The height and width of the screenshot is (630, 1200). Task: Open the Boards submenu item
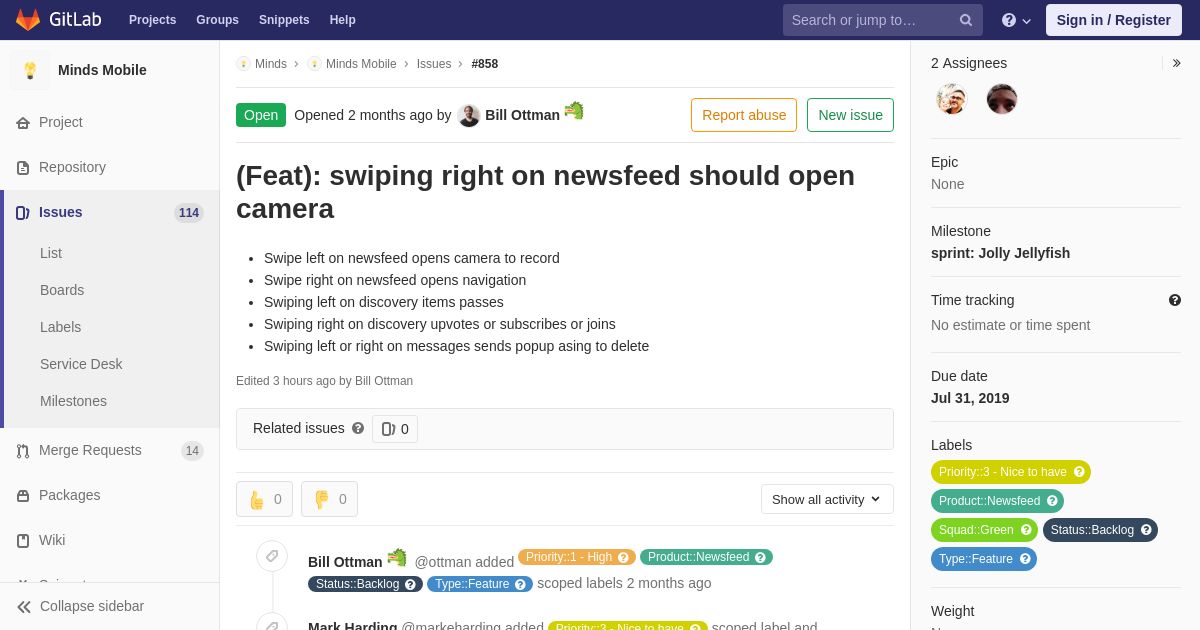click(62, 291)
